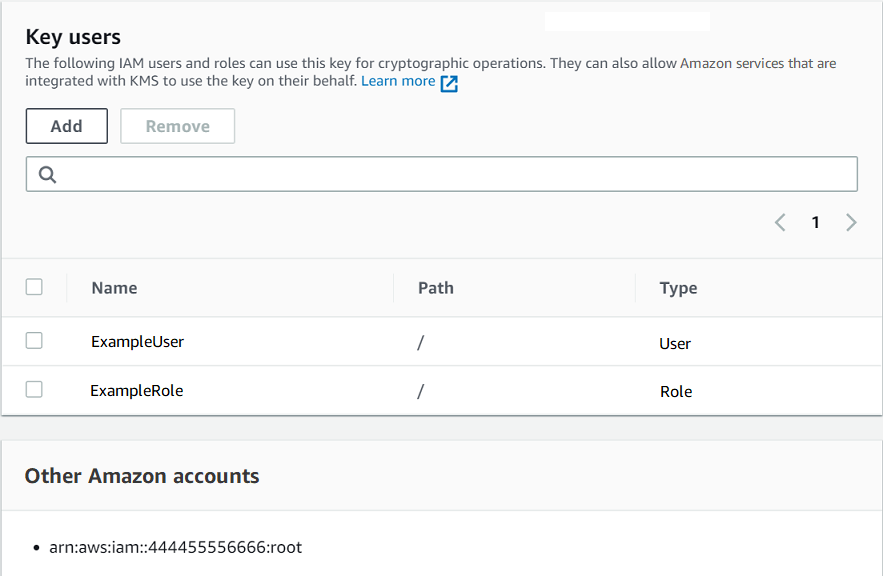Check the ExampleUser row checkbox
Viewport: 883px width, 579px height.
pyautogui.click(x=34, y=341)
